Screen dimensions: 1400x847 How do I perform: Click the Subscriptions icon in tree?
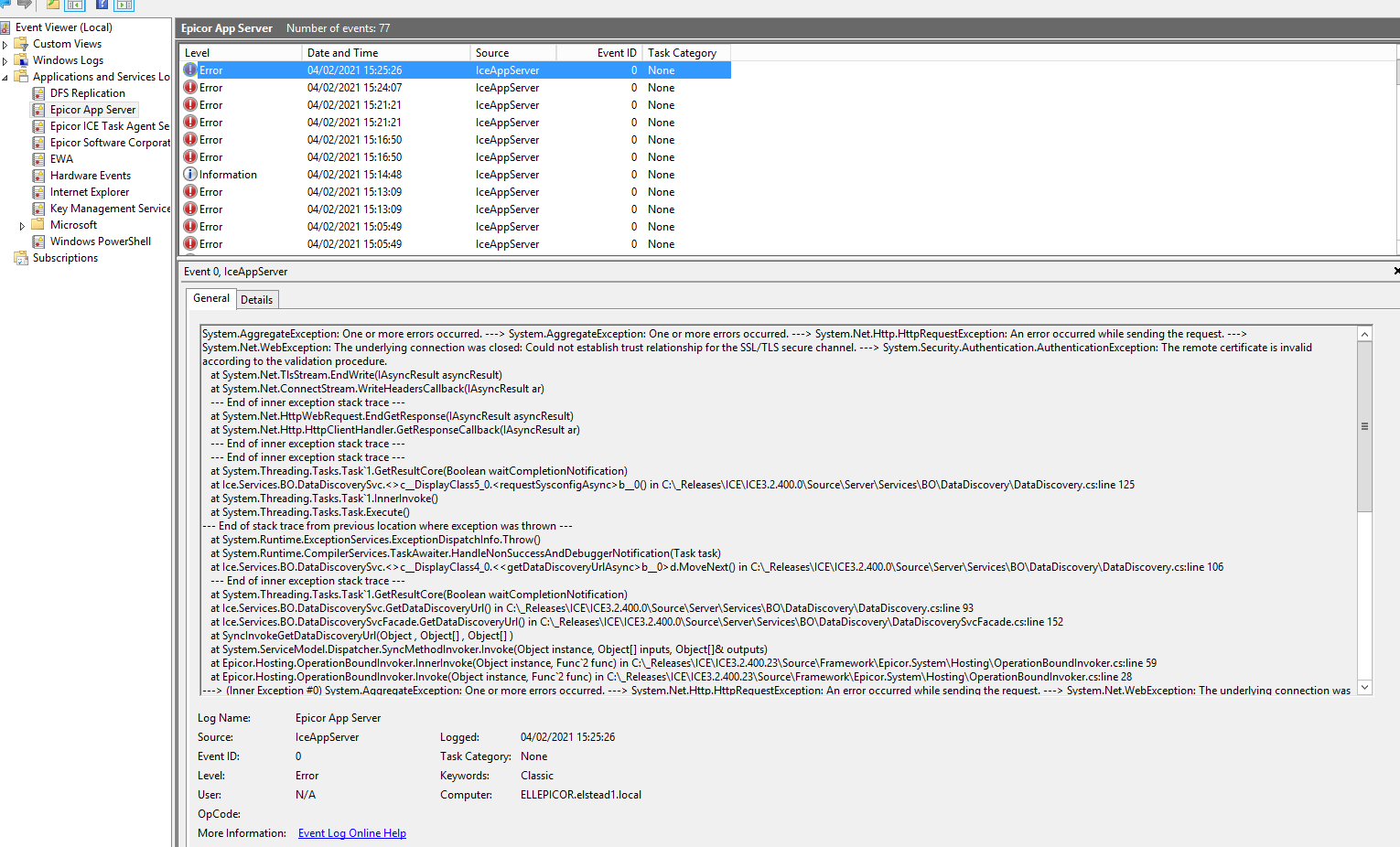[x=21, y=258]
